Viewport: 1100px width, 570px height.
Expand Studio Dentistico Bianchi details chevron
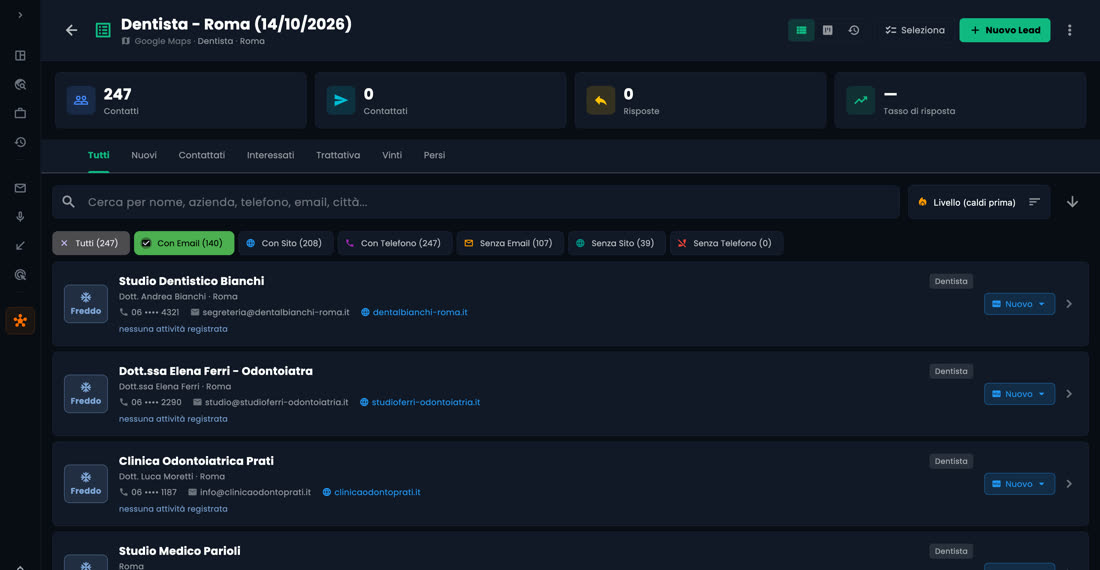(x=1069, y=304)
